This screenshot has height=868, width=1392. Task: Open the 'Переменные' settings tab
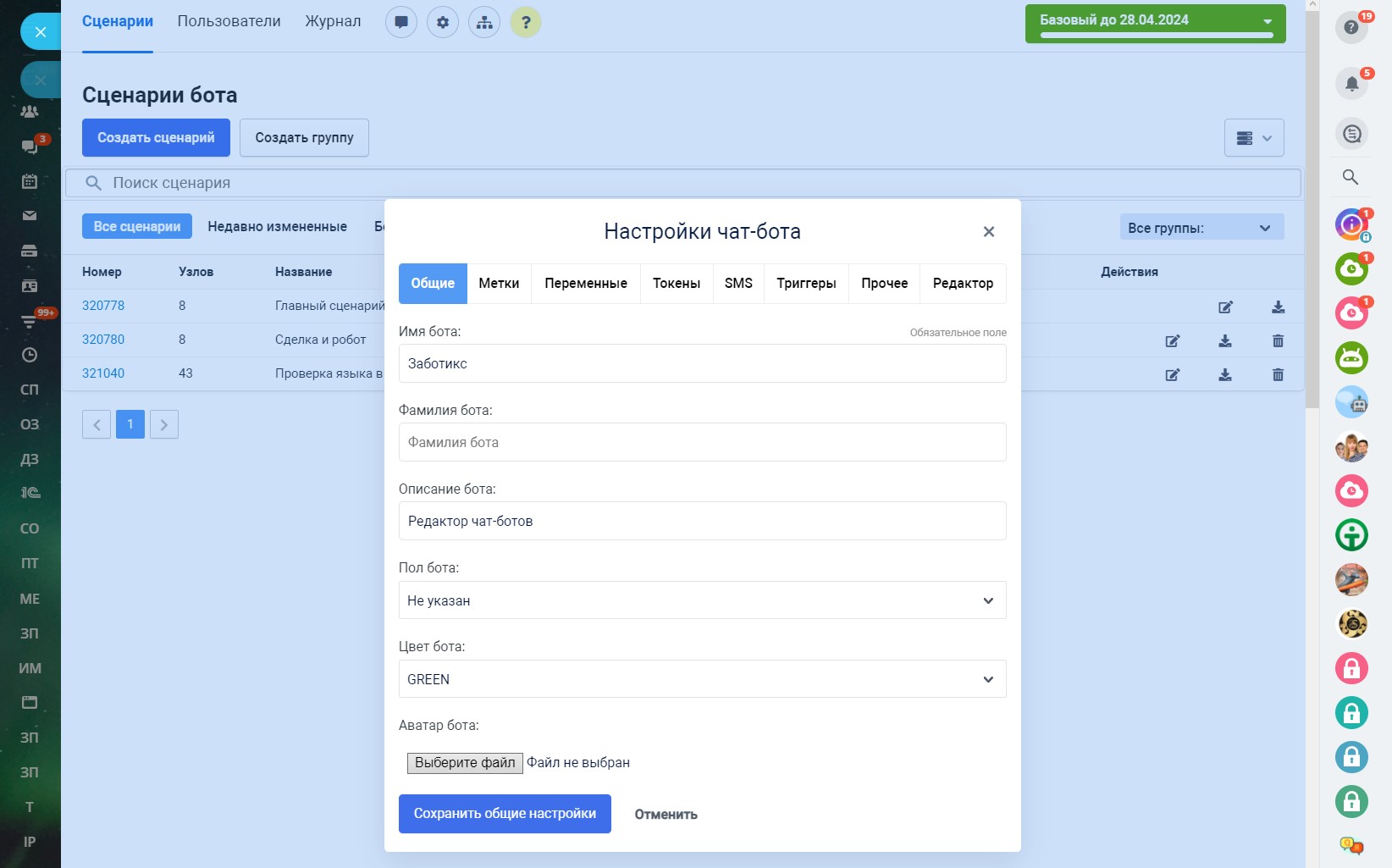tap(585, 284)
